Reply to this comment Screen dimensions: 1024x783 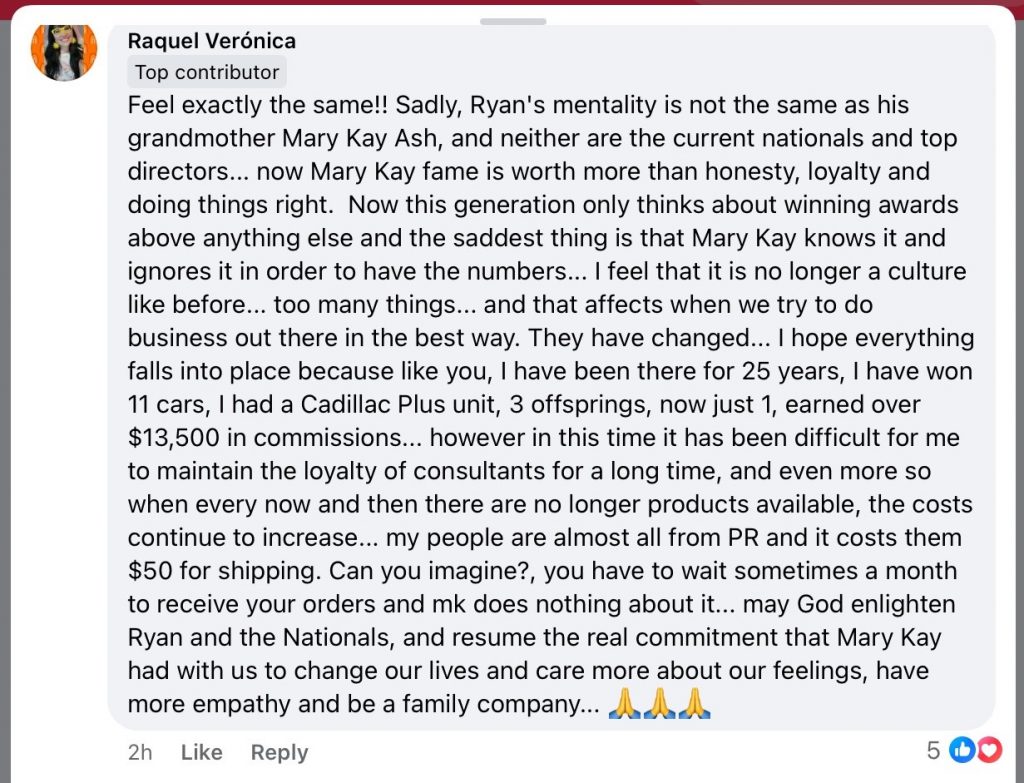click(x=279, y=752)
